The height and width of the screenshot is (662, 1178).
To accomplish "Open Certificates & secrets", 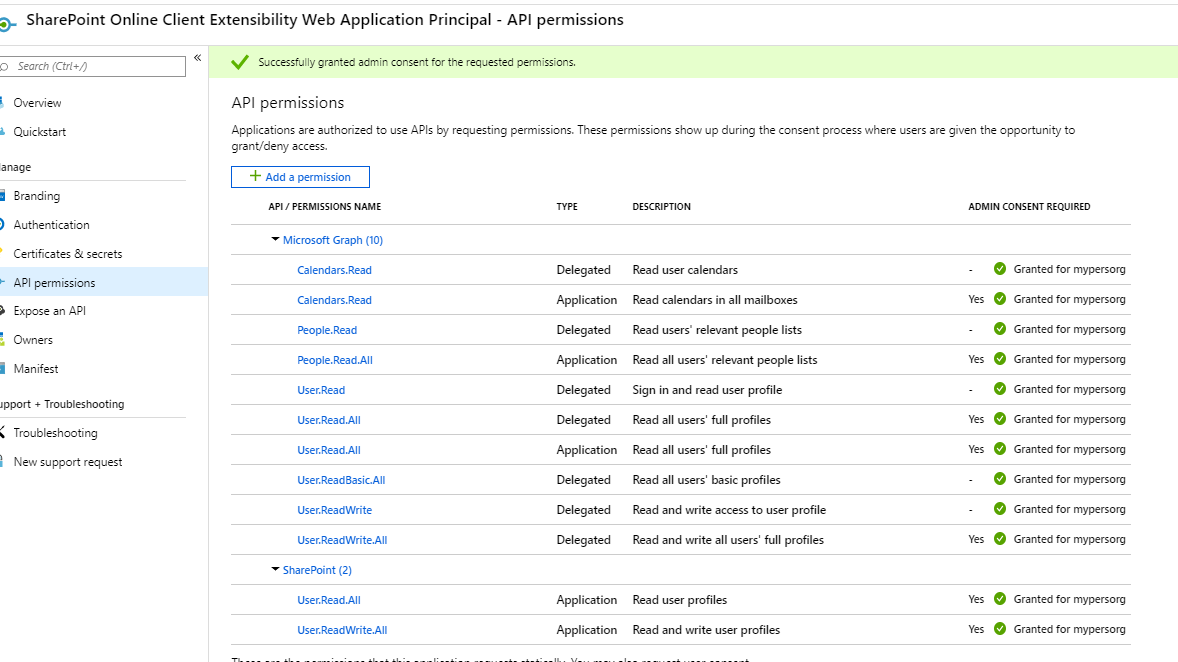I will (66, 253).
